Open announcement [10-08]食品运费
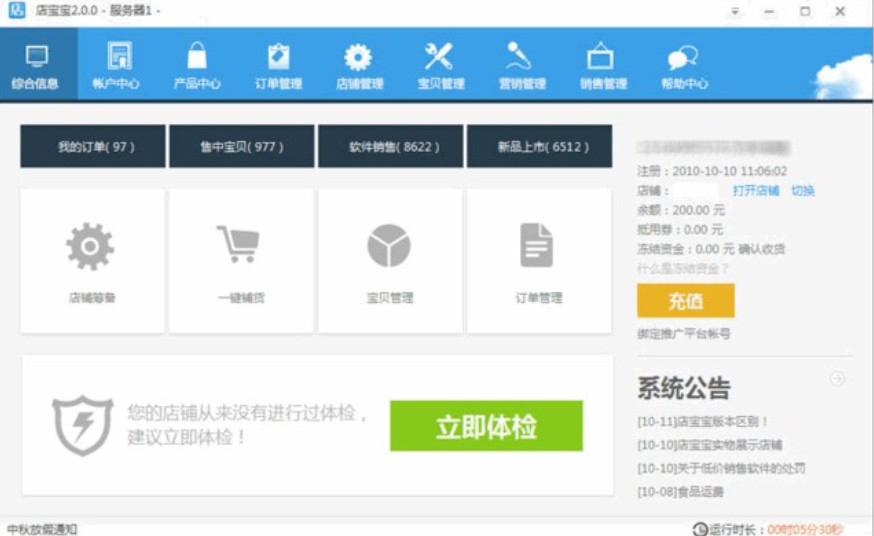The image size is (874, 536). (680, 492)
